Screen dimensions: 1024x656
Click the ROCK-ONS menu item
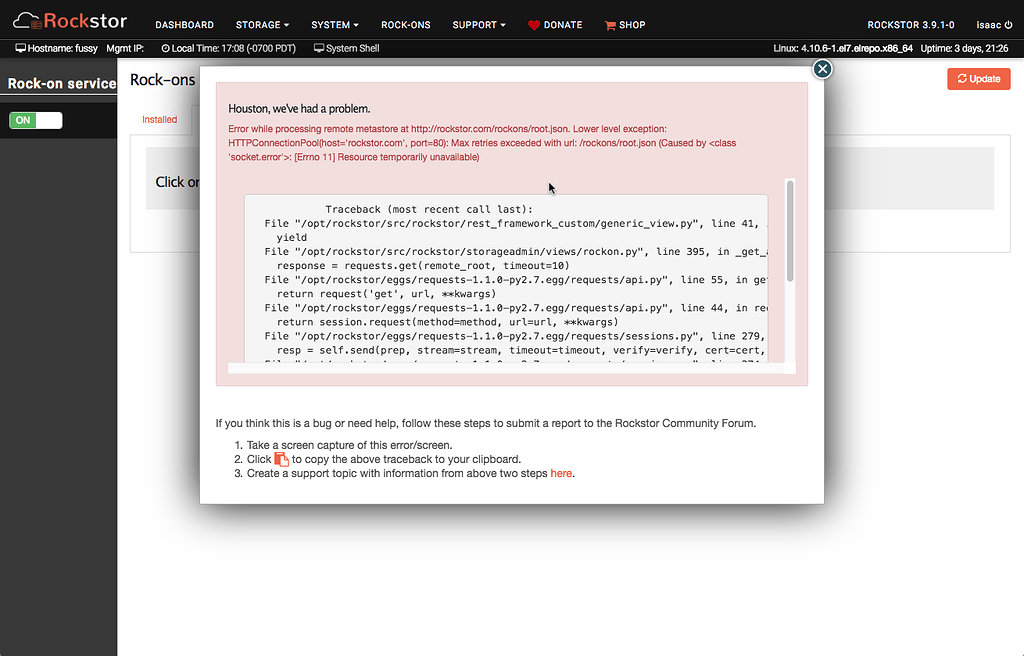405,25
